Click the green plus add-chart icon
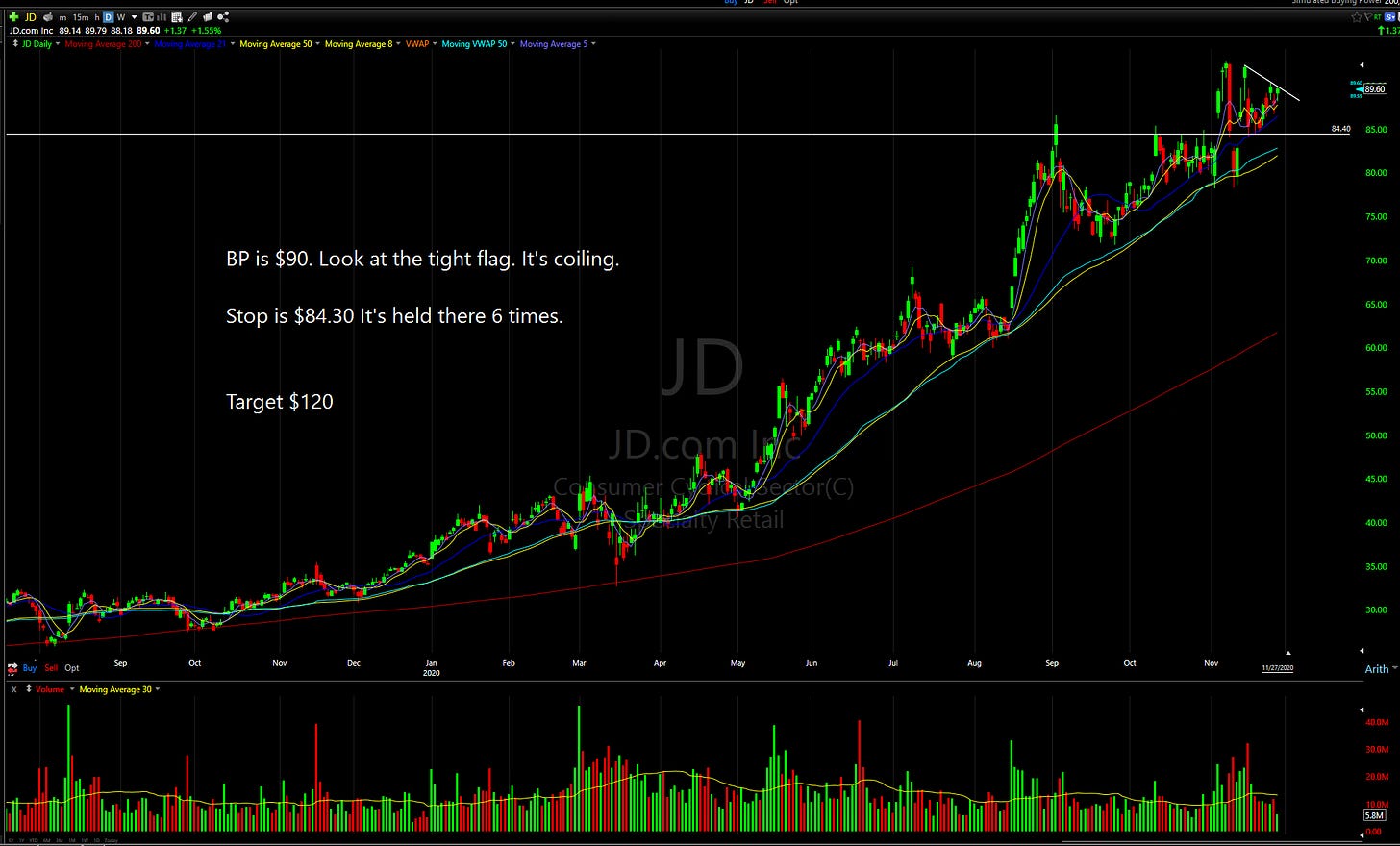This screenshot has width=1400, height=846. (x=13, y=16)
